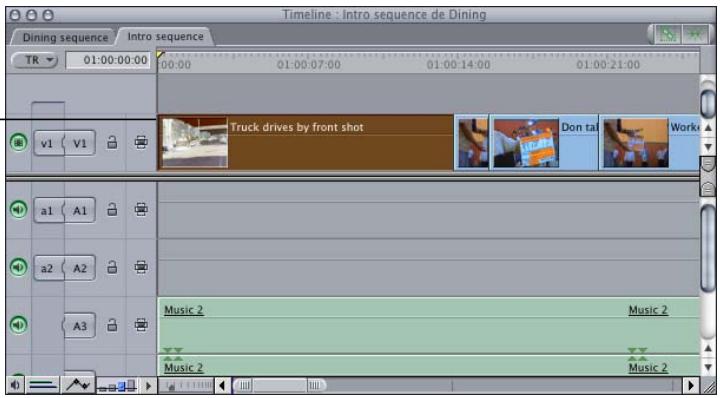Image resolution: width=720 pixels, height=398 pixels.
Task: Select the A1 destination track
Action: pos(79,210)
